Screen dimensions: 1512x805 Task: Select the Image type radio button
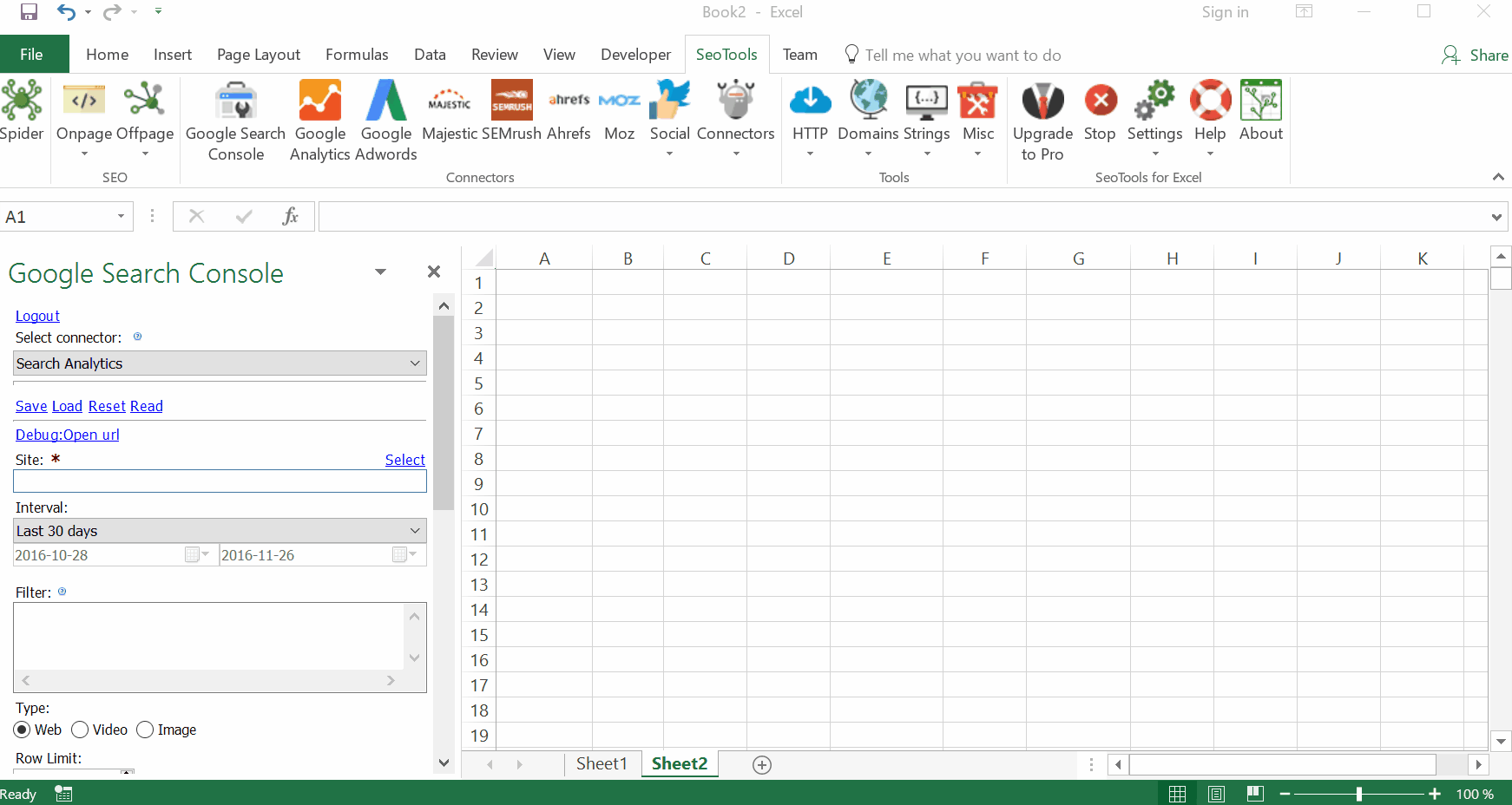coord(144,730)
